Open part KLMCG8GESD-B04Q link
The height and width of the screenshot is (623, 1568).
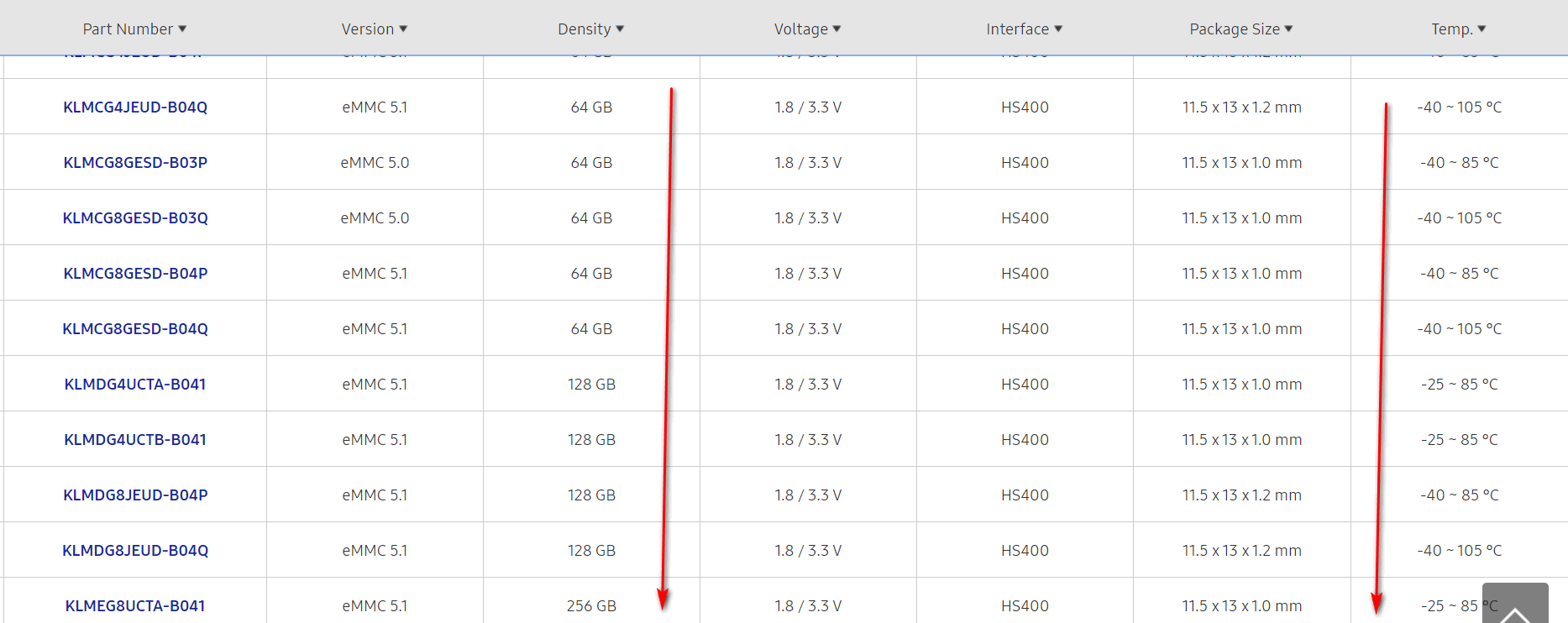click(x=135, y=329)
